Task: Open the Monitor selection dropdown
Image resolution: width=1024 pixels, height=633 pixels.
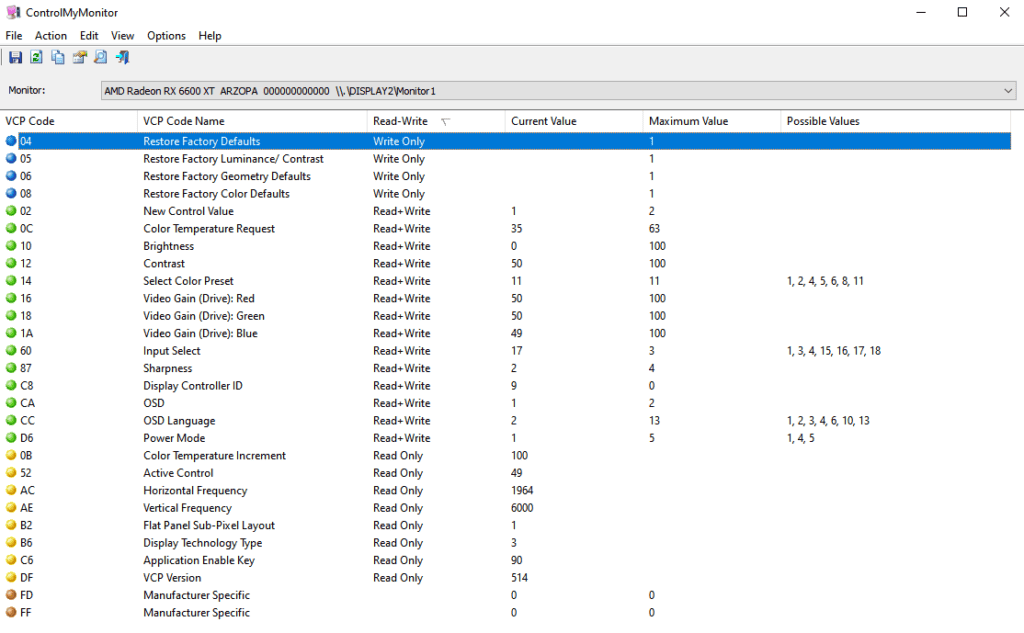Action: point(1008,89)
